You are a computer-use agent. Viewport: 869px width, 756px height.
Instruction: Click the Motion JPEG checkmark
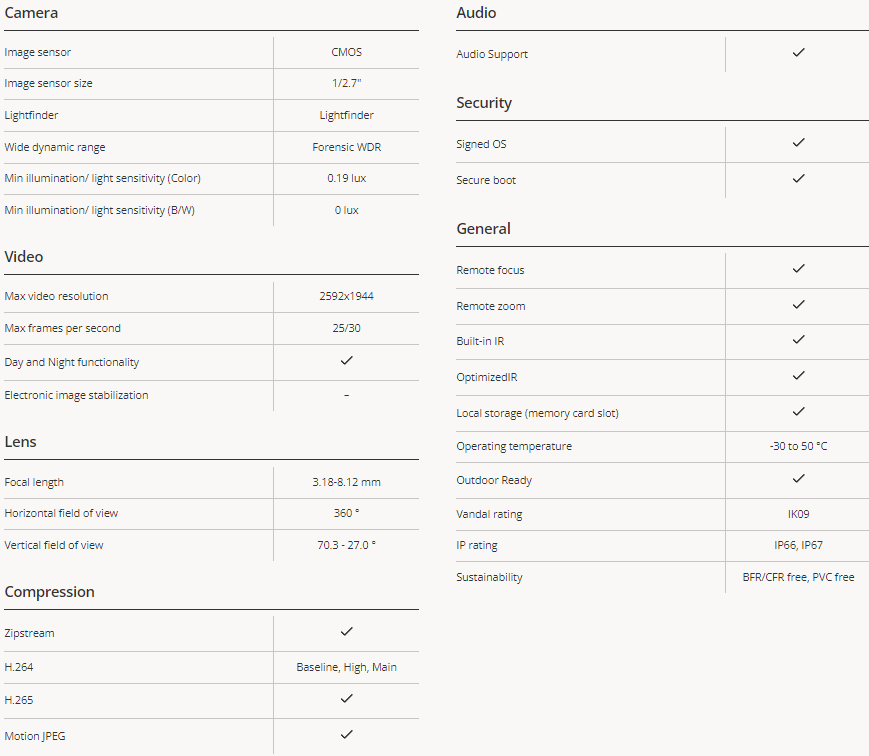pyautogui.click(x=346, y=735)
